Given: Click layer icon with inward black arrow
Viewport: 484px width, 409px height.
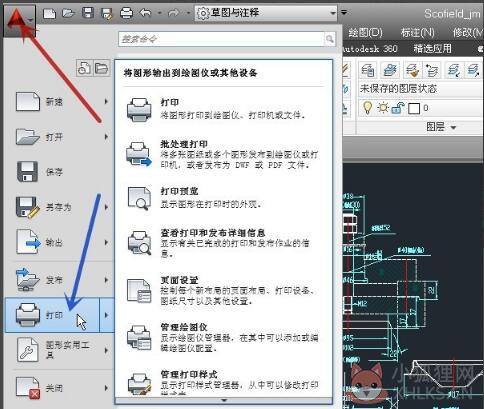Looking at the screenshot, I should coord(454,70).
